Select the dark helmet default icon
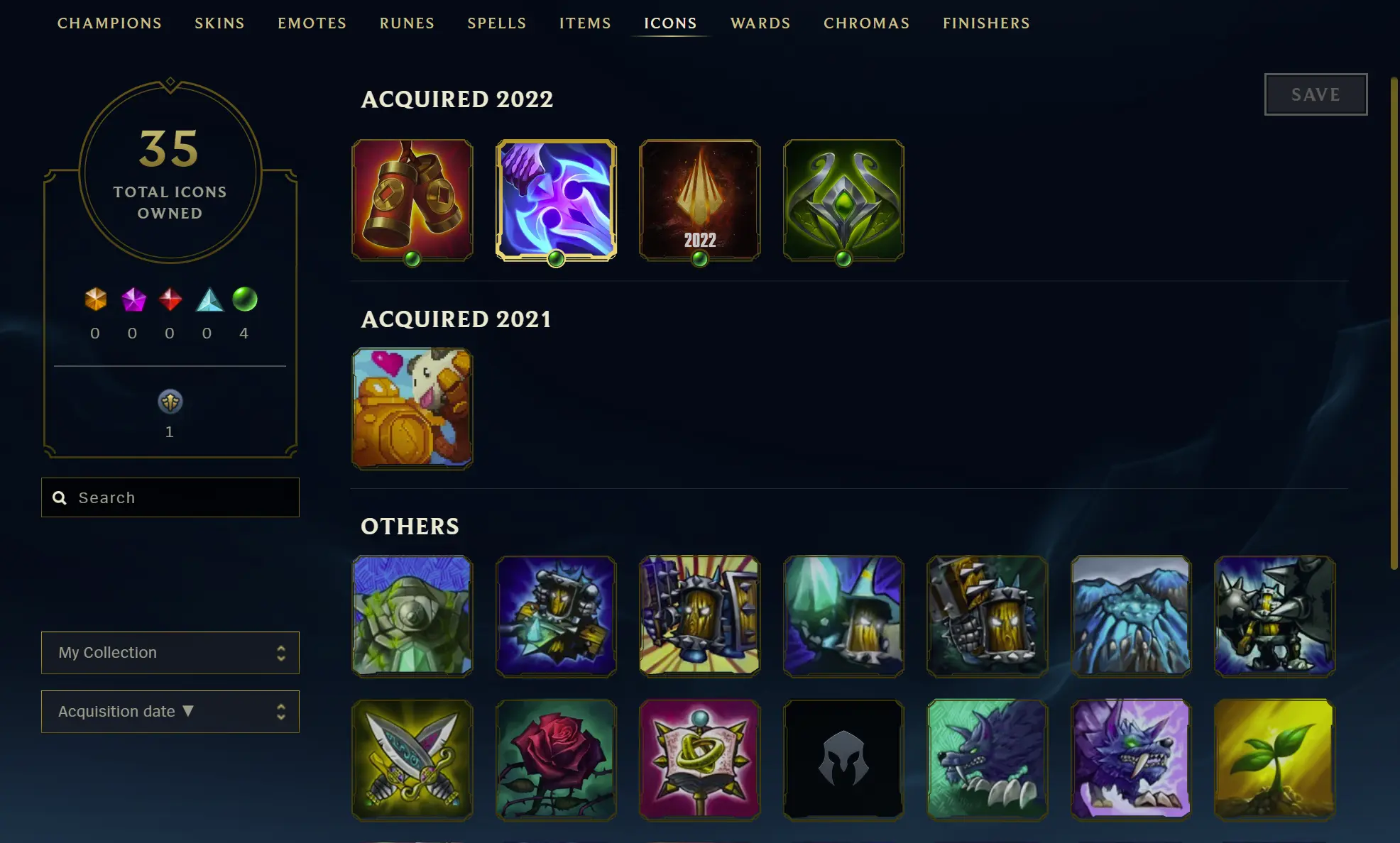 (x=843, y=759)
